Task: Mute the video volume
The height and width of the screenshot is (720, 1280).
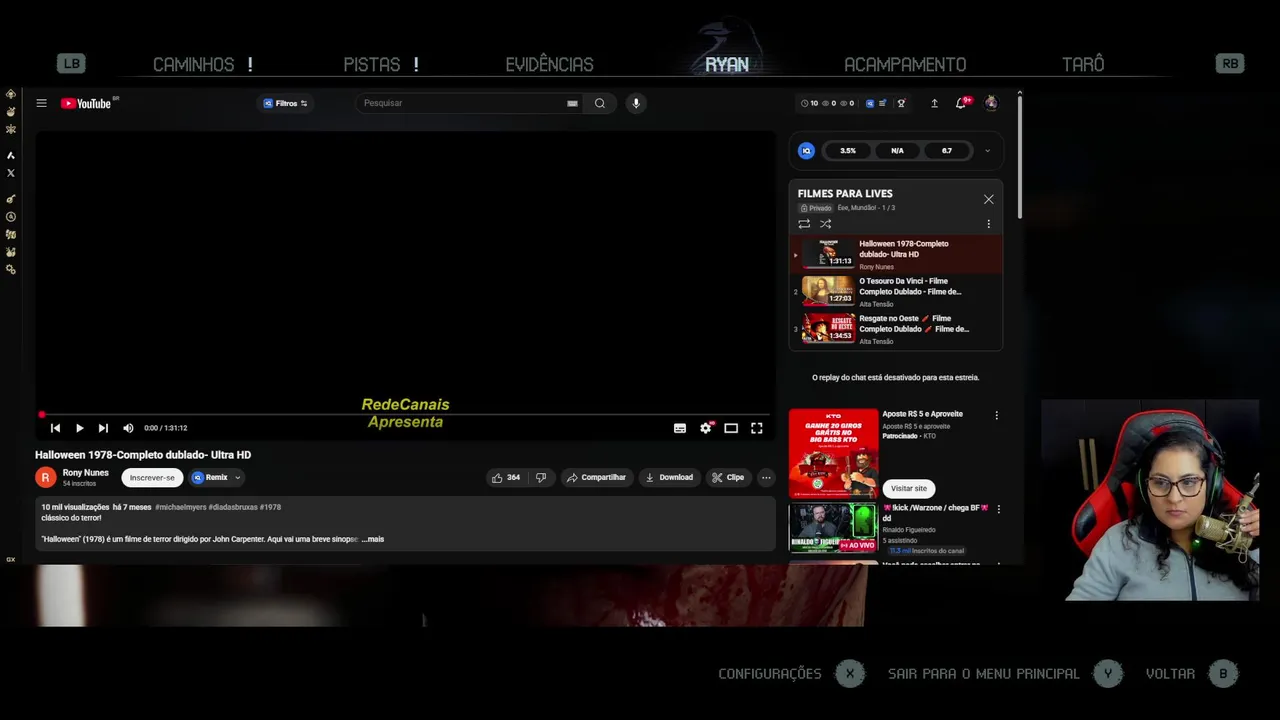Action: click(x=128, y=428)
